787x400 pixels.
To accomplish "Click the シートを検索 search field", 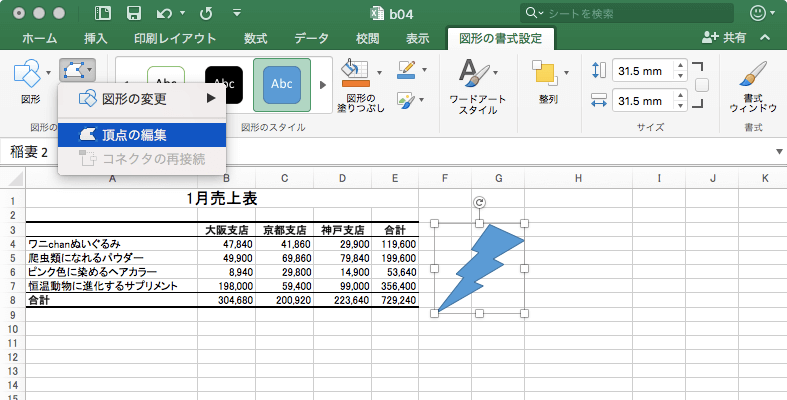I will (627, 14).
